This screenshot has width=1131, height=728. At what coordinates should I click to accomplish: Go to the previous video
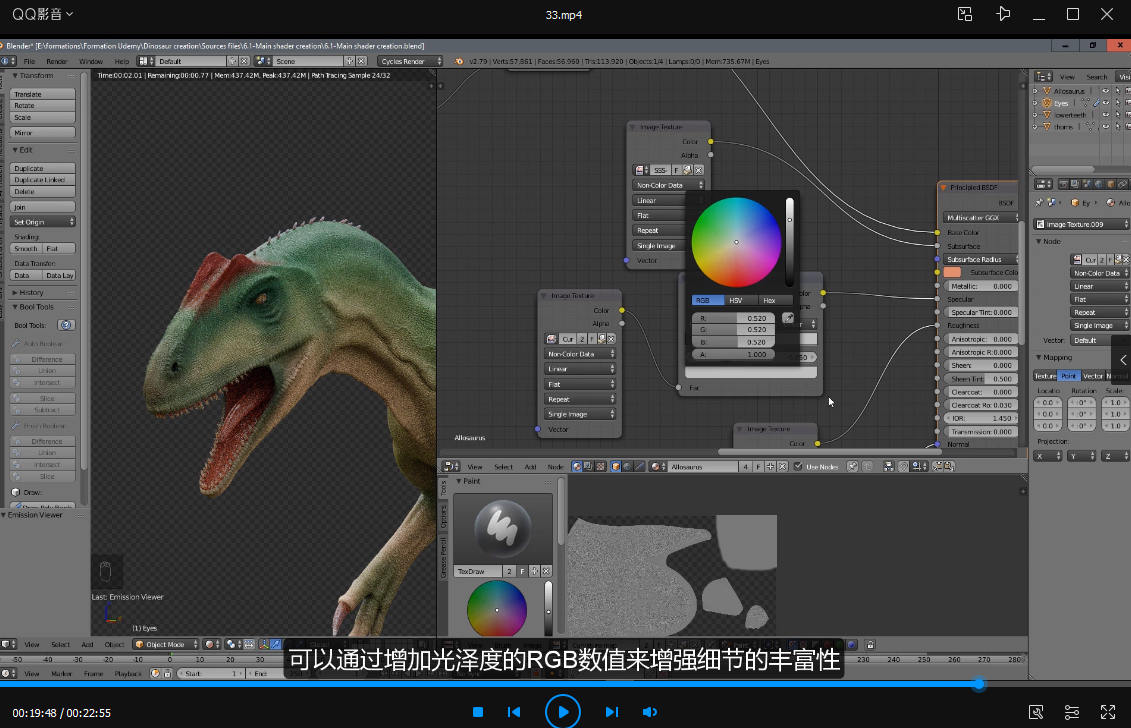514,712
